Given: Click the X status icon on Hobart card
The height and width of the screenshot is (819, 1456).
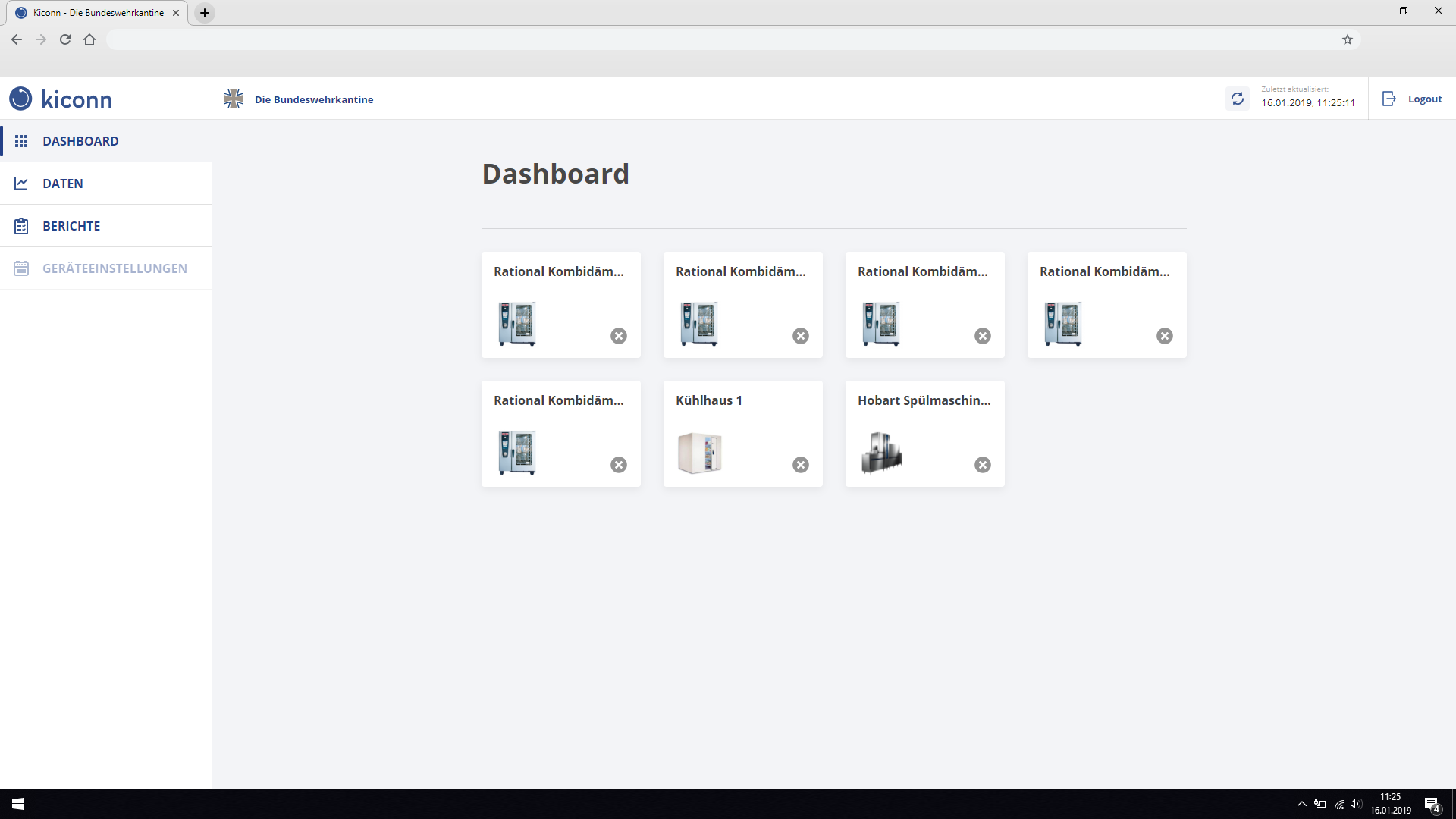Looking at the screenshot, I should coord(983,465).
